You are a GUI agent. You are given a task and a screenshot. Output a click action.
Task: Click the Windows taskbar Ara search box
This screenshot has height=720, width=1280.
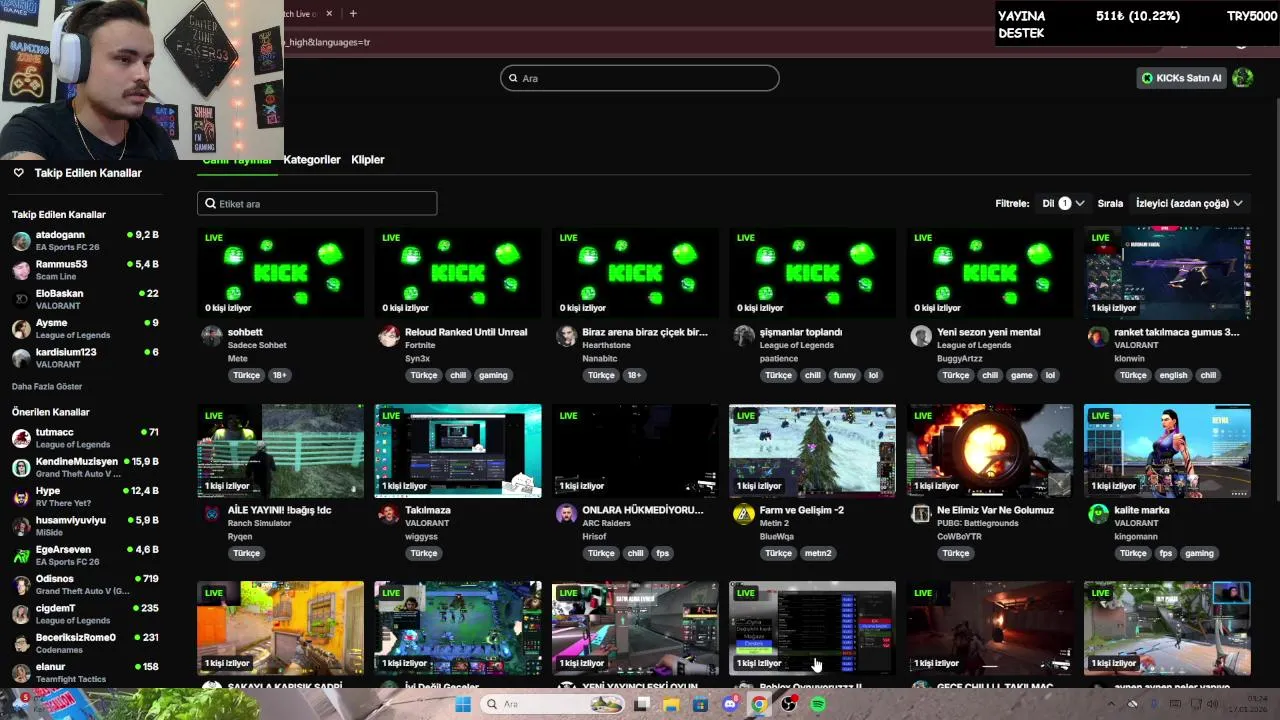click(551, 704)
